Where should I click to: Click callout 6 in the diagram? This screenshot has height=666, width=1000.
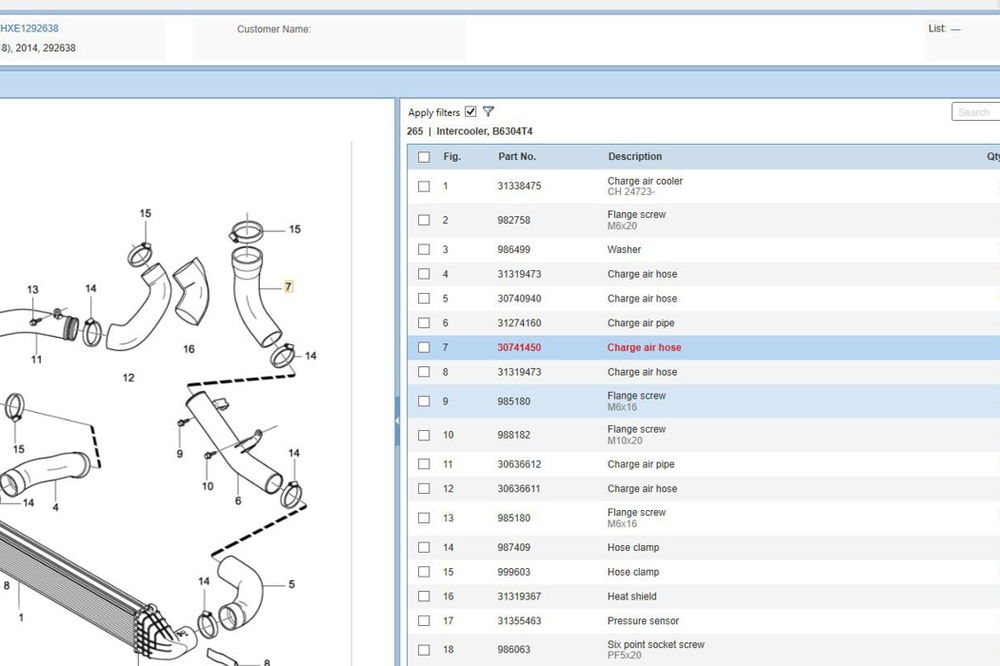click(238, 501)
